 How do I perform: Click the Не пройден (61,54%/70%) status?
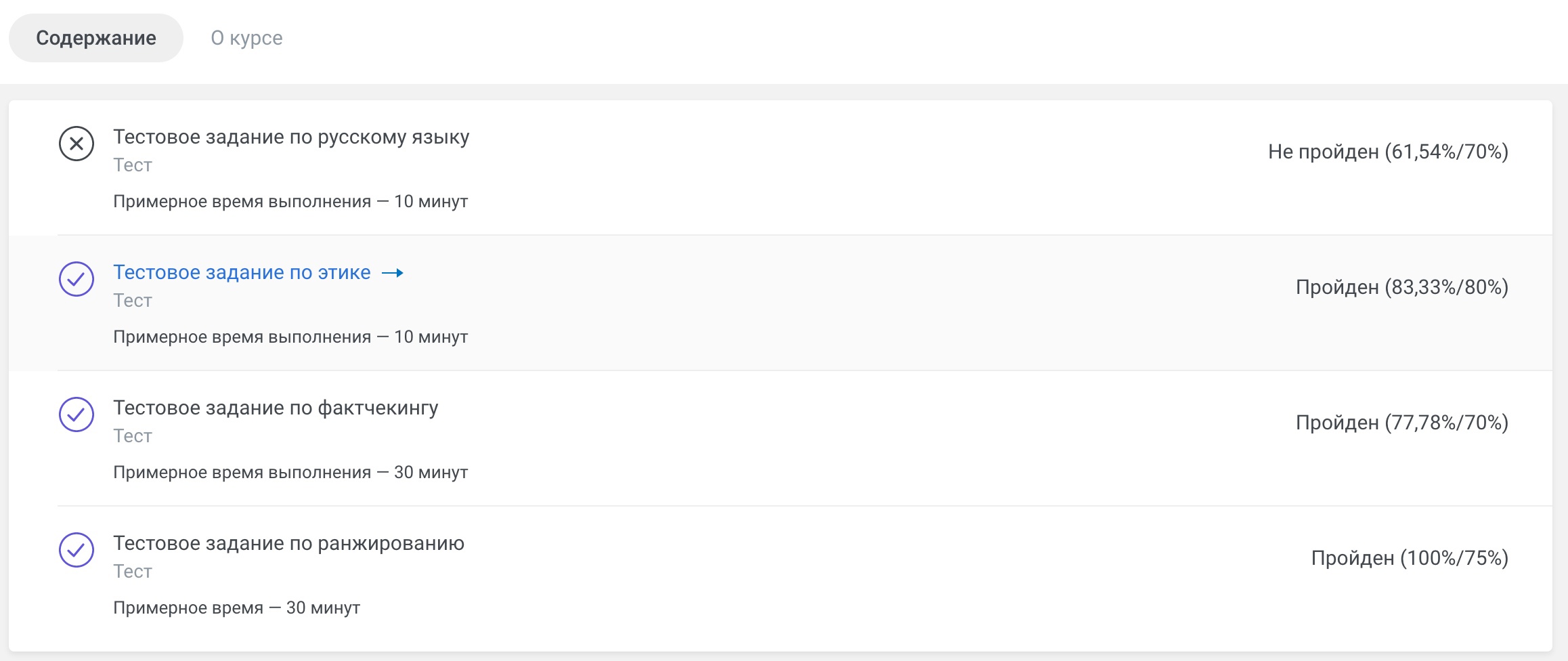coord(1388,152)
